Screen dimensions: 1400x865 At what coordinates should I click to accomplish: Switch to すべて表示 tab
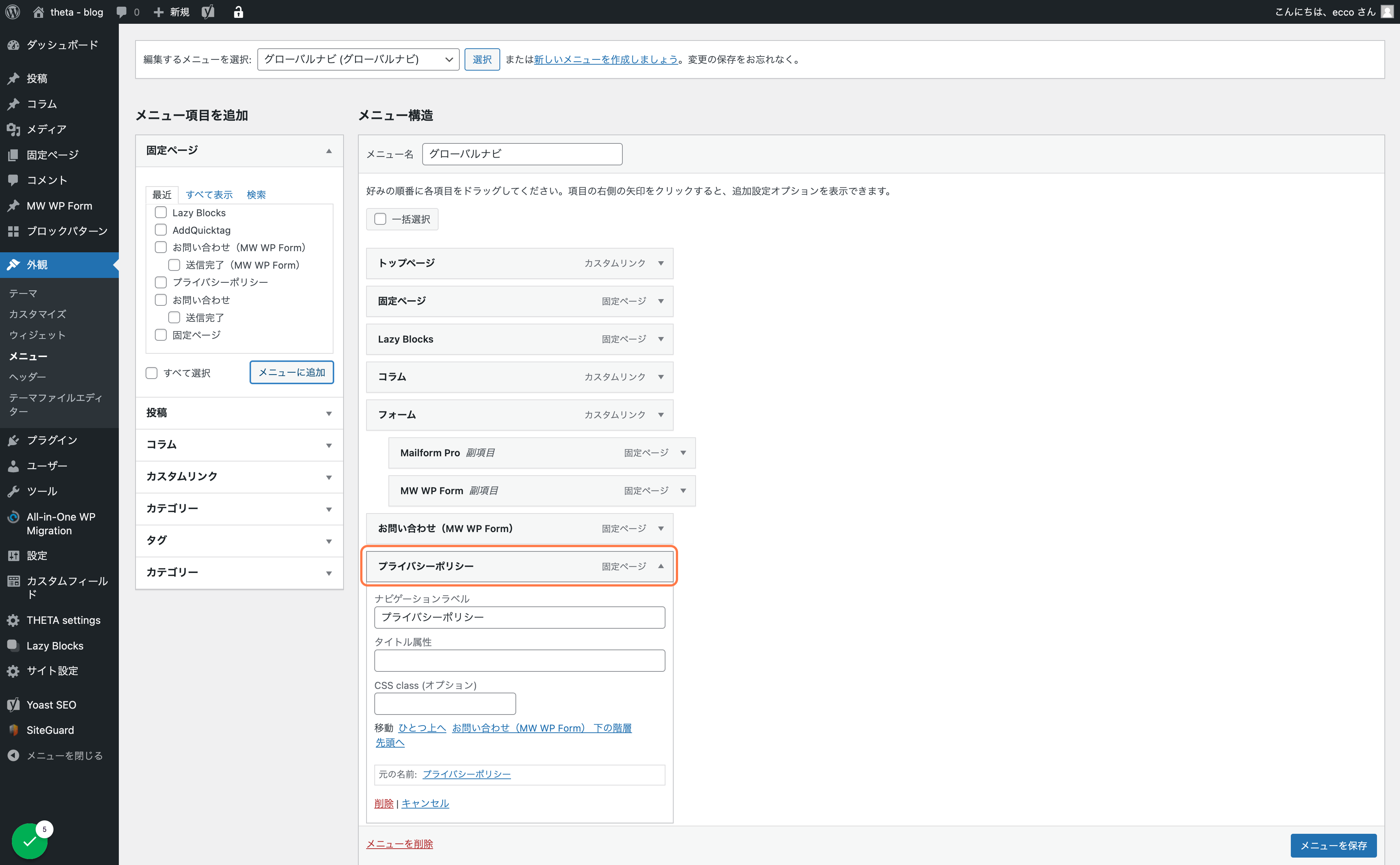(x=209, y=194)
